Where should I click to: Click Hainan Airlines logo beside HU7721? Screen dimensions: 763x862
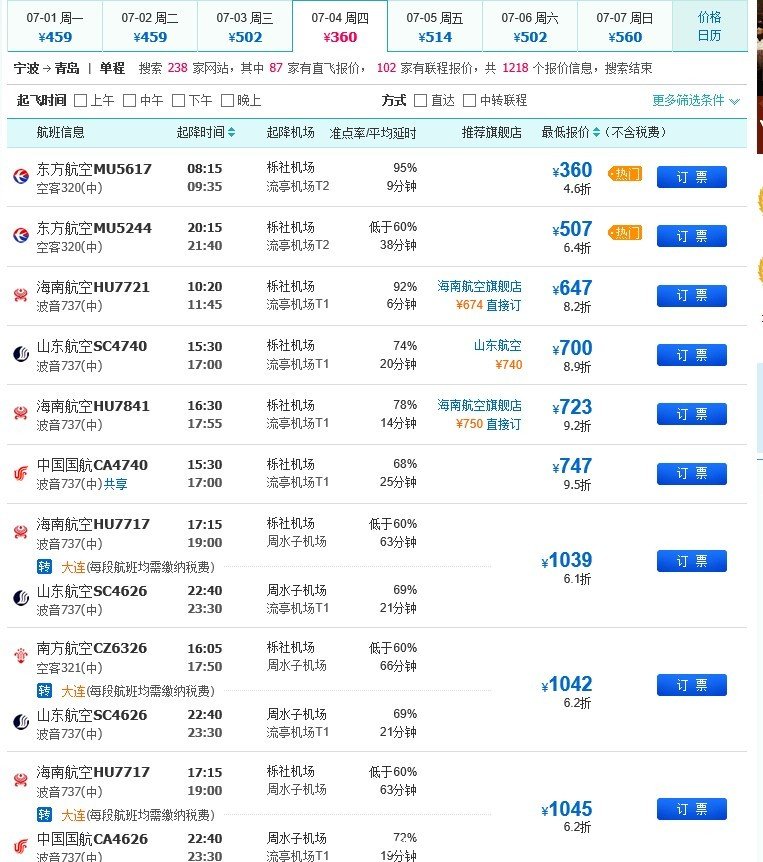pos(21,295)
